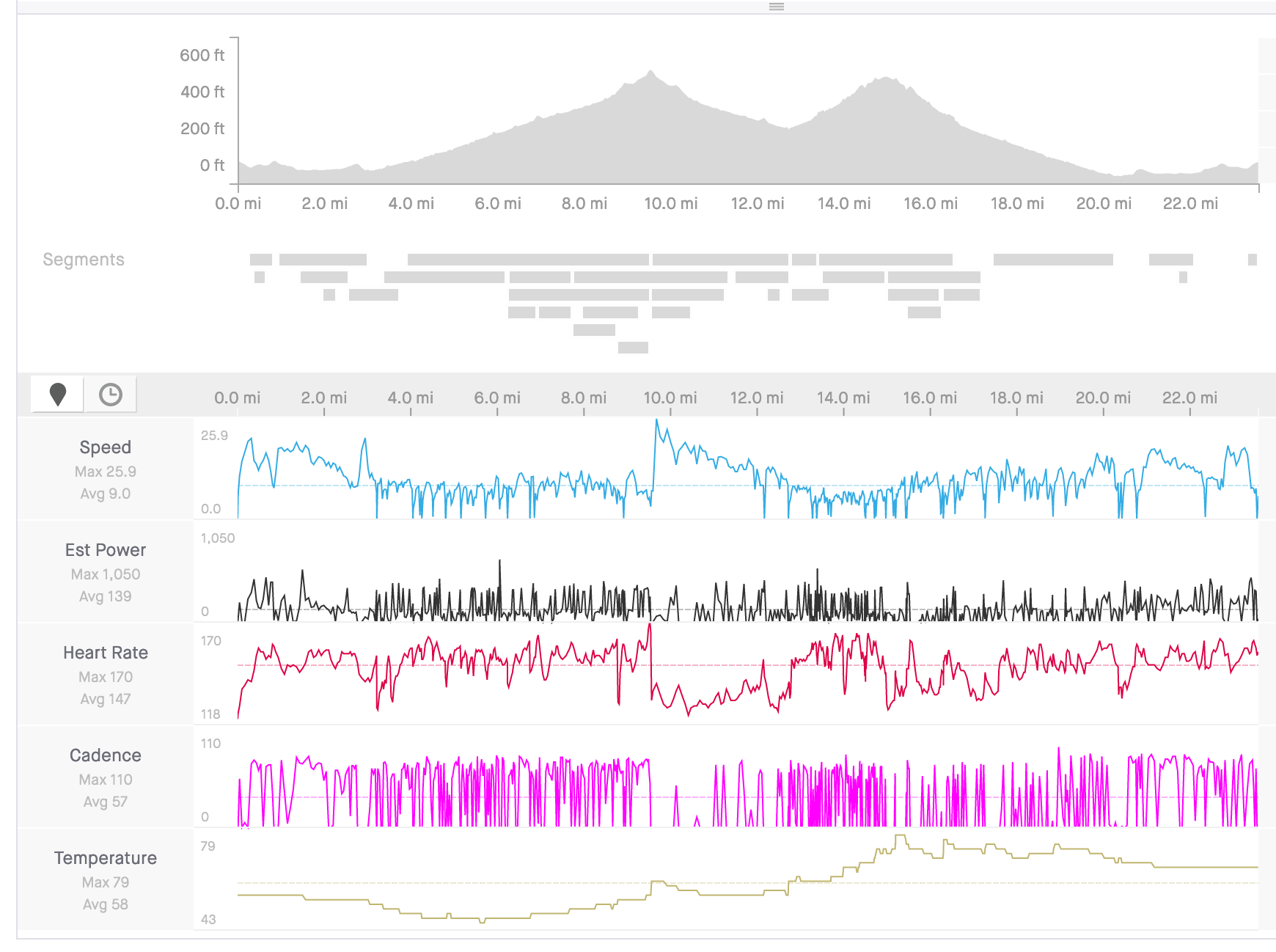Click the Avg 58 temperature value
The image size is (1276, 952).
pos(106,904)
